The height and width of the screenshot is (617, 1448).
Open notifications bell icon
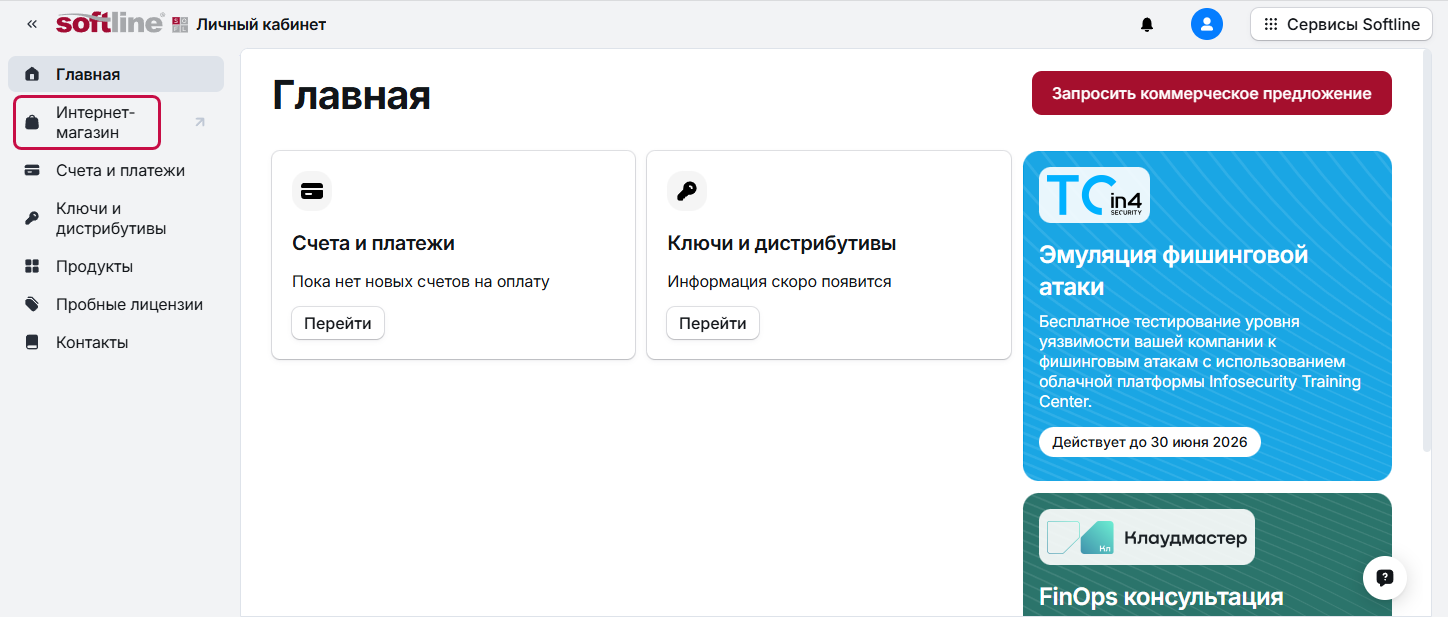1147,25
